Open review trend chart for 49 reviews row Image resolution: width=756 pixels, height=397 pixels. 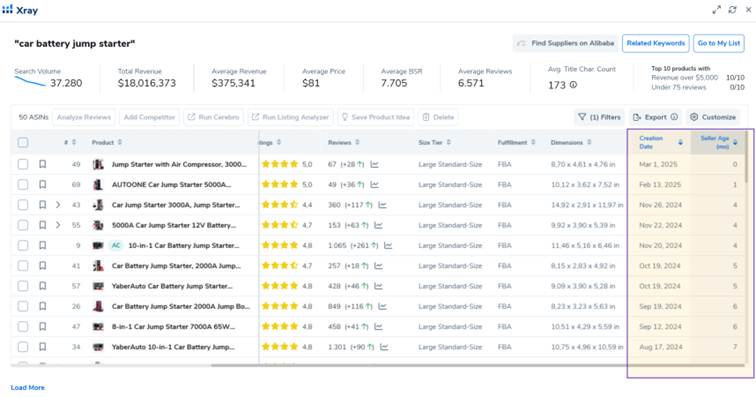(375, 185)
